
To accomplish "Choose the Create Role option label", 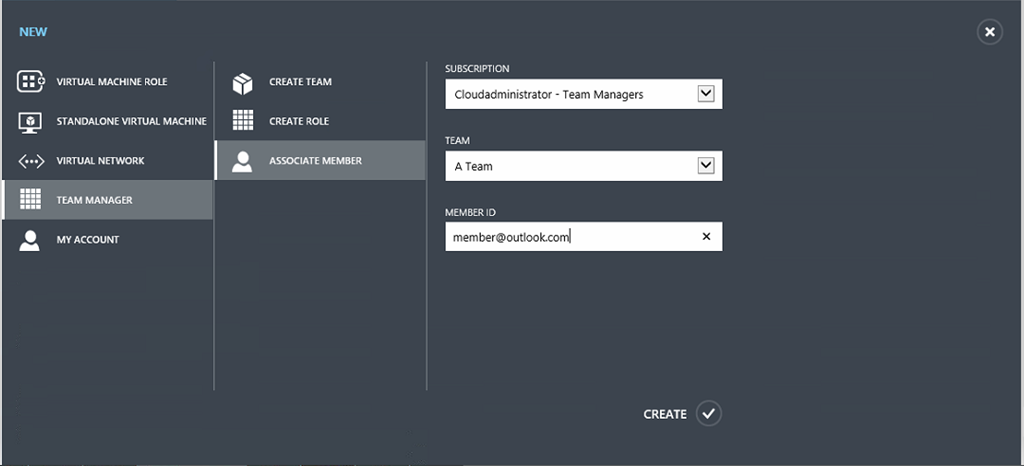I will tap(299, 121).
